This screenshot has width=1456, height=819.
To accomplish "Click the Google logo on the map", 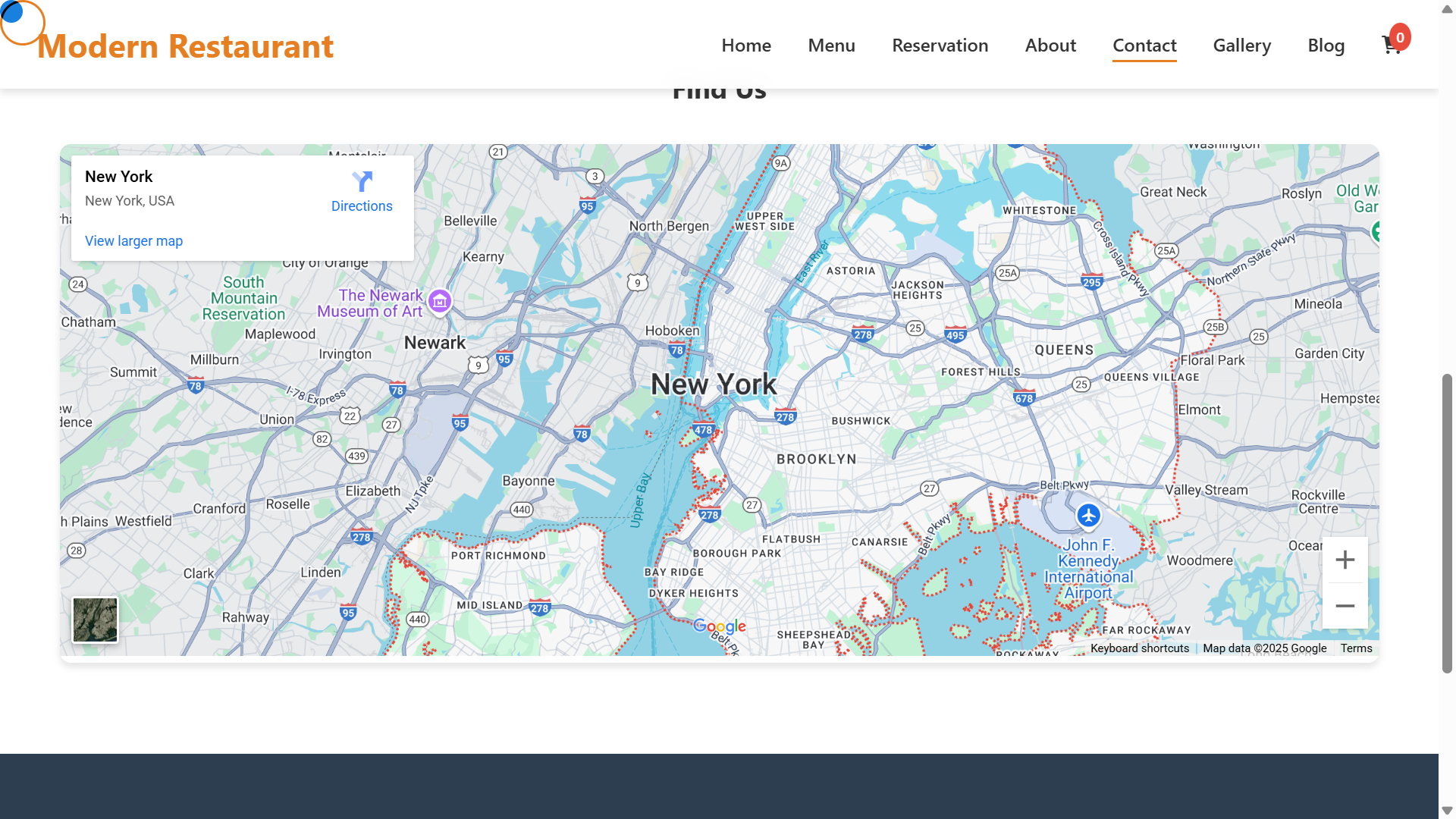I will pos(720,626).
